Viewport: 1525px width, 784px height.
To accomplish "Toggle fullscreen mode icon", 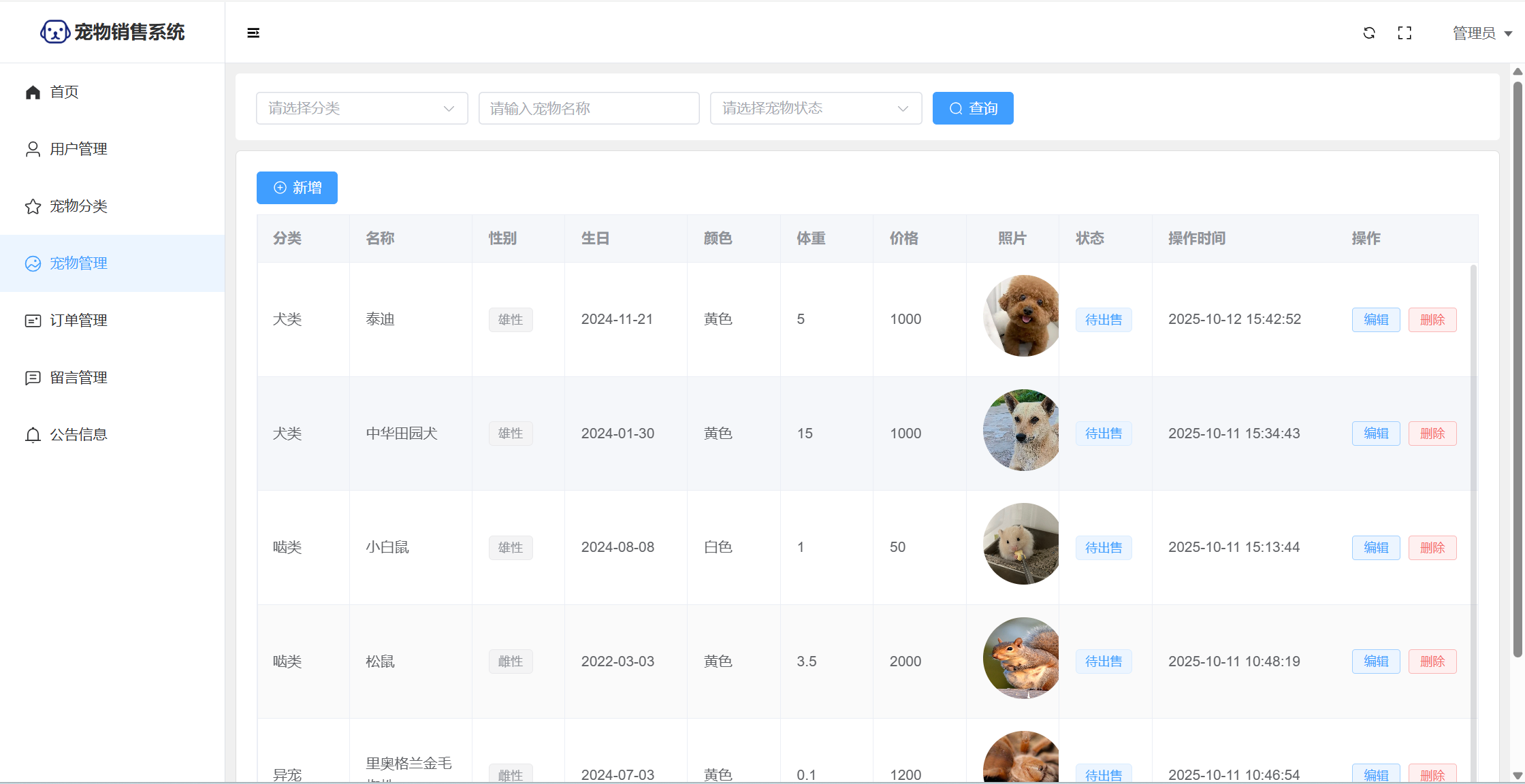I will tap(1404, 33).
